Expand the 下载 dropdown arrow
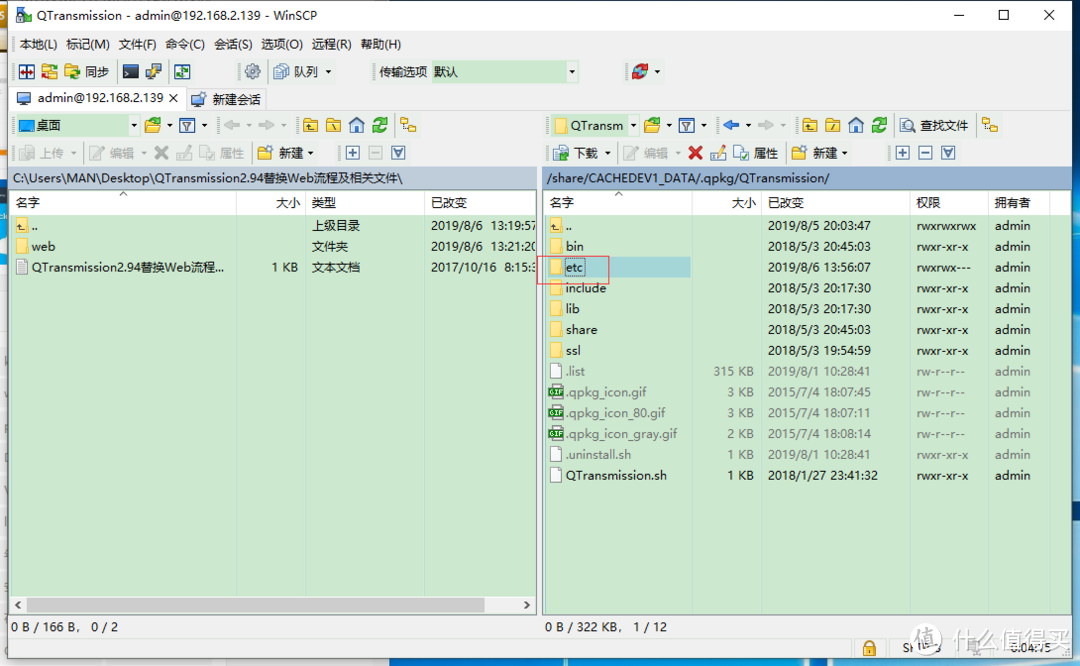The image size is (1080, 666). click(x=608, y=153)
